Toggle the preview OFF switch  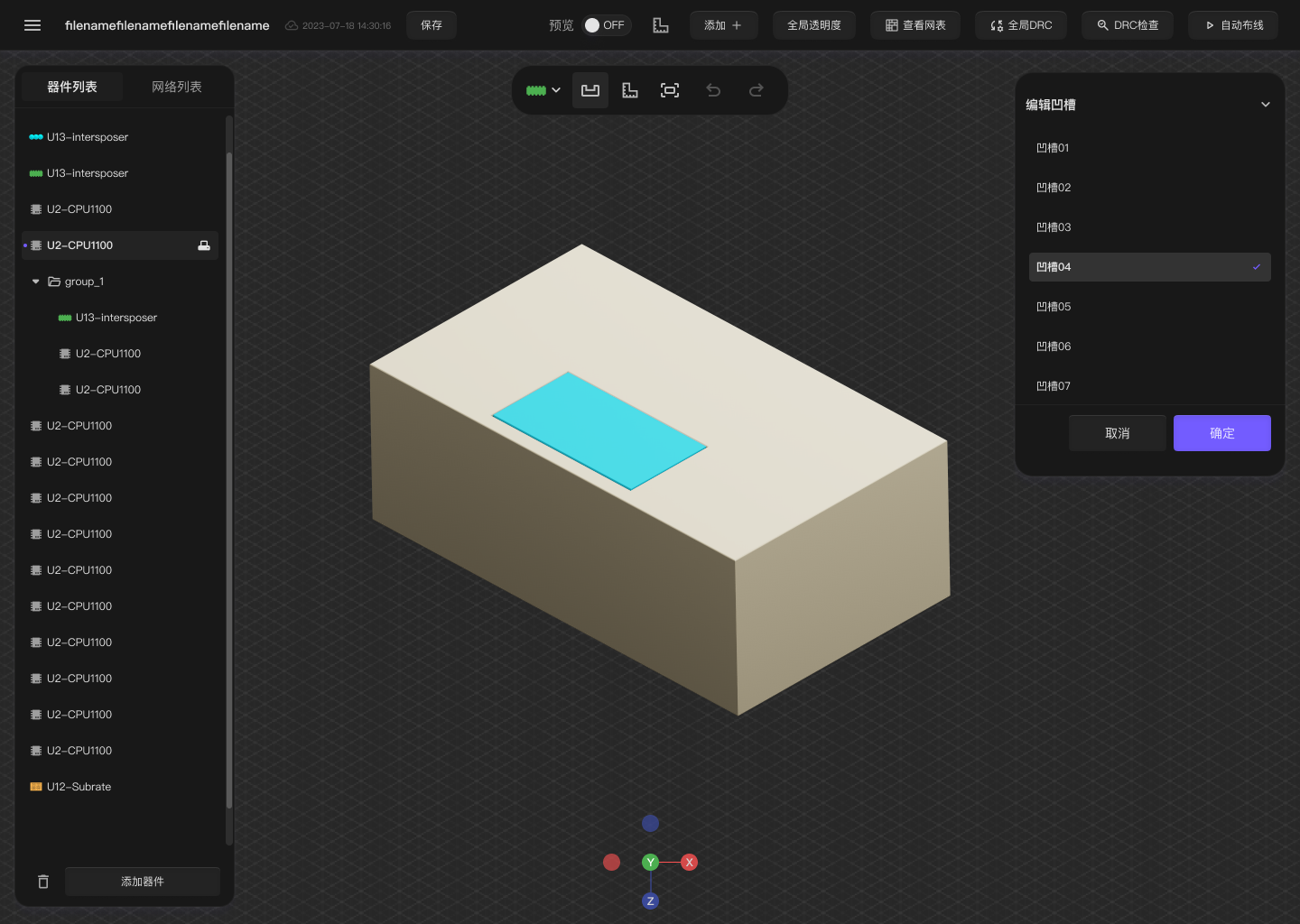pyautogui.click(x=604, y=25)
